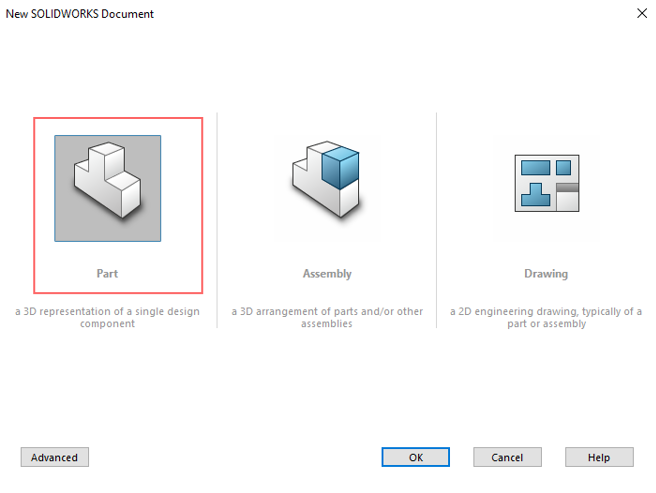Click the '2D engineering drawing' description
The height and width of the screenshot is (493, 656).
546,317
